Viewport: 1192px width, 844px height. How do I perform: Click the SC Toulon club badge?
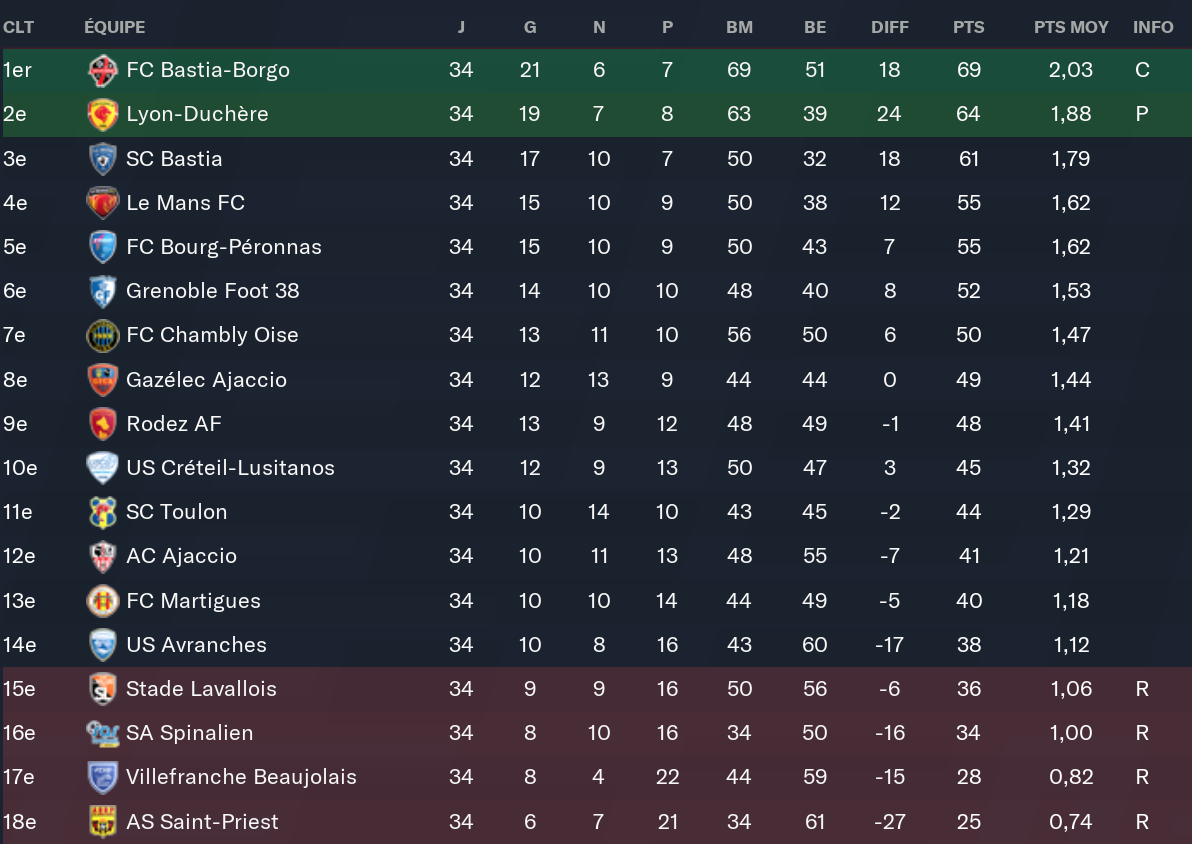pos(102,512)
